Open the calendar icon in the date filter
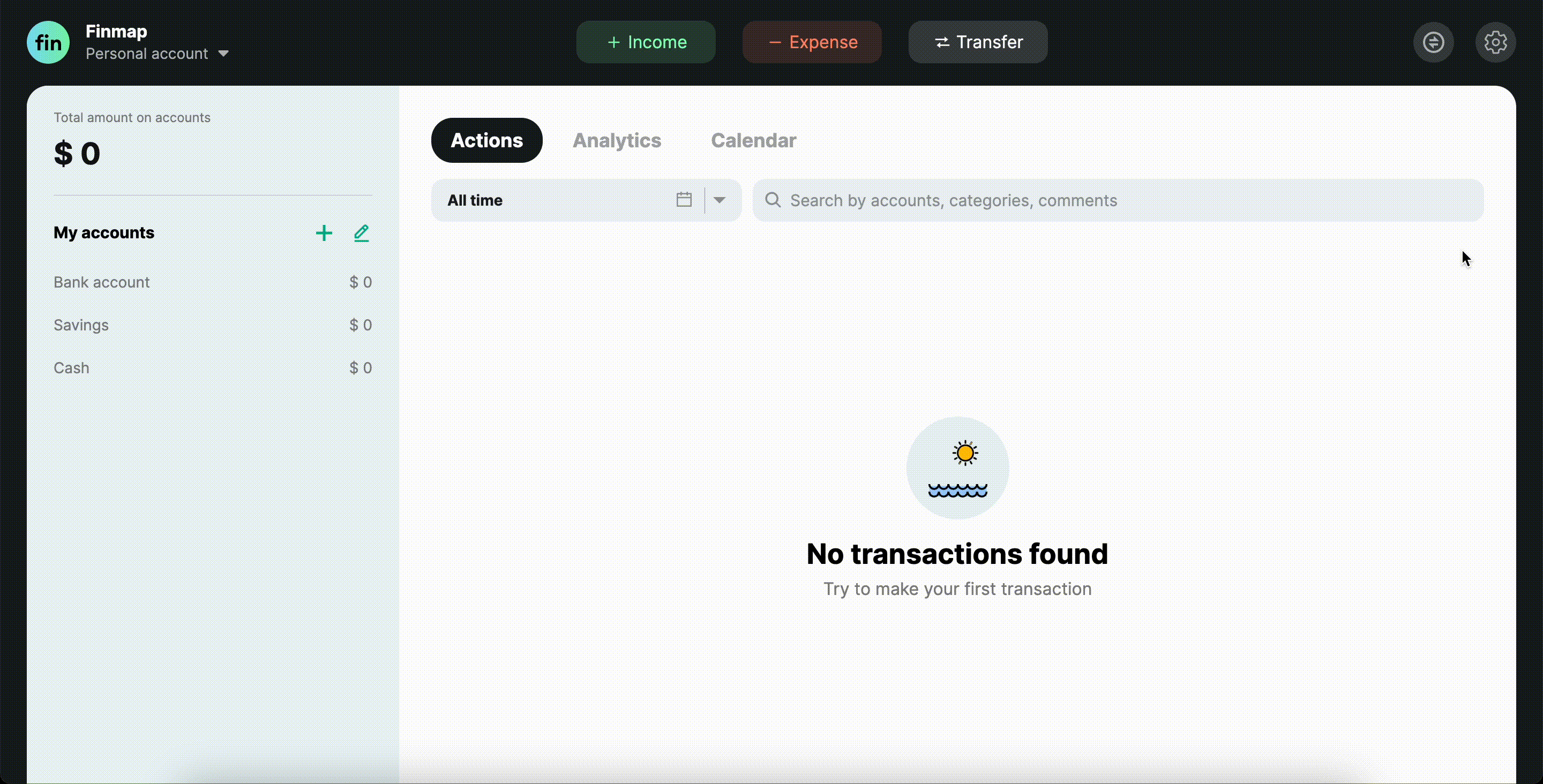The image size is (1543, 784). (684, 199)
